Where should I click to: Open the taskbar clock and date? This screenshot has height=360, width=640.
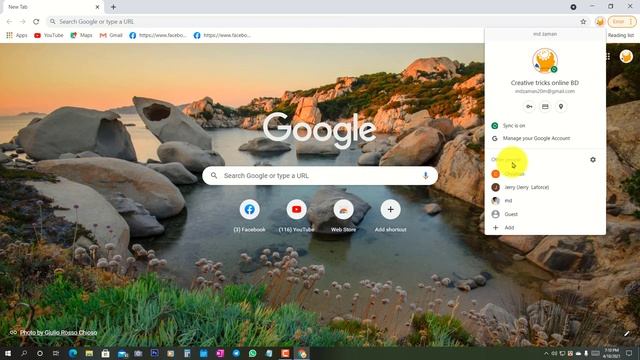tap(611, 353)
